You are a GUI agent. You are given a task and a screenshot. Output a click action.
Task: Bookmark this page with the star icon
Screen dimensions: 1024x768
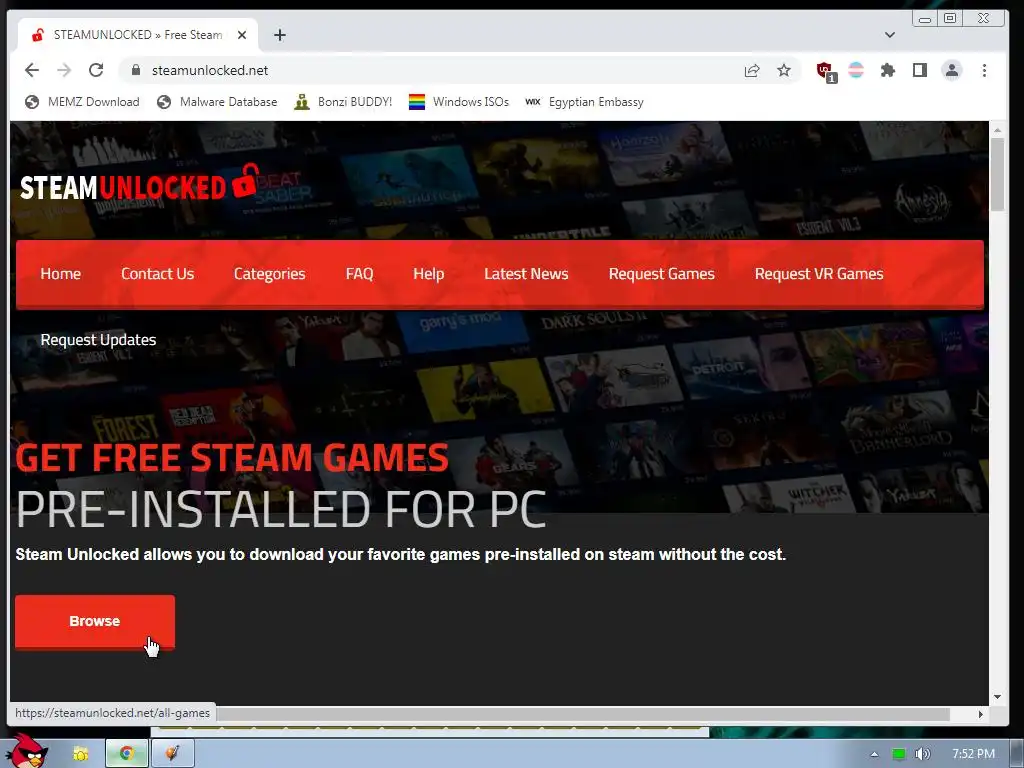(784, 70)
